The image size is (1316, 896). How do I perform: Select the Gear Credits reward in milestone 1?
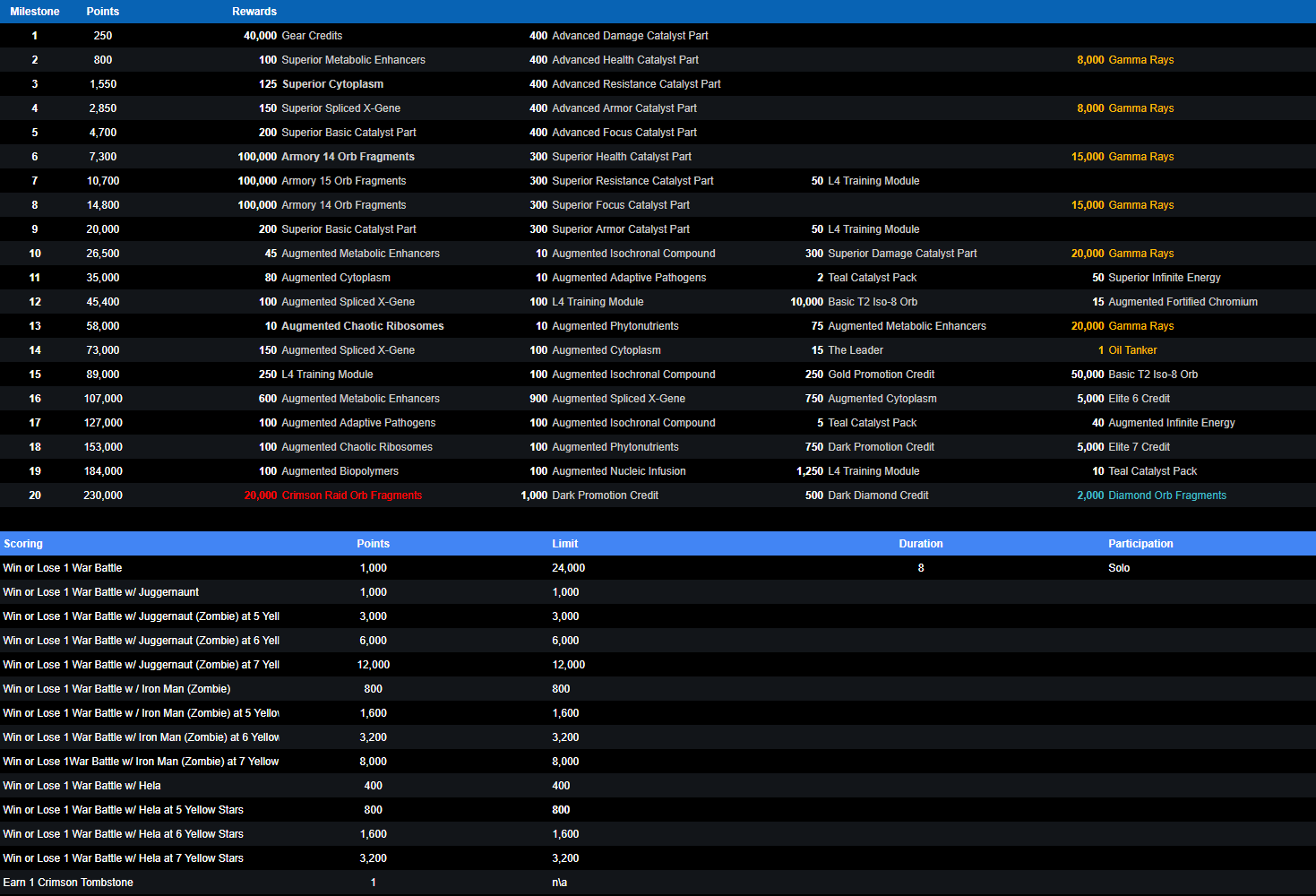[312, 36]
